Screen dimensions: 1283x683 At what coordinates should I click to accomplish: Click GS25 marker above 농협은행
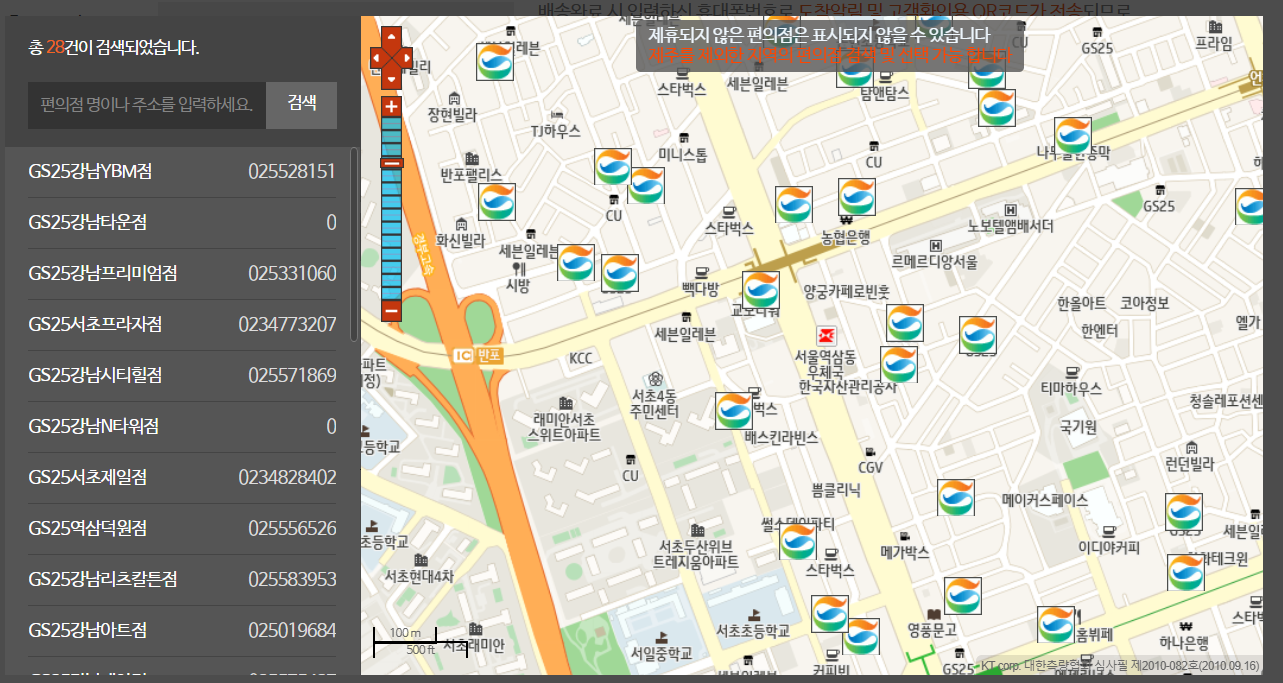(857, 197)
